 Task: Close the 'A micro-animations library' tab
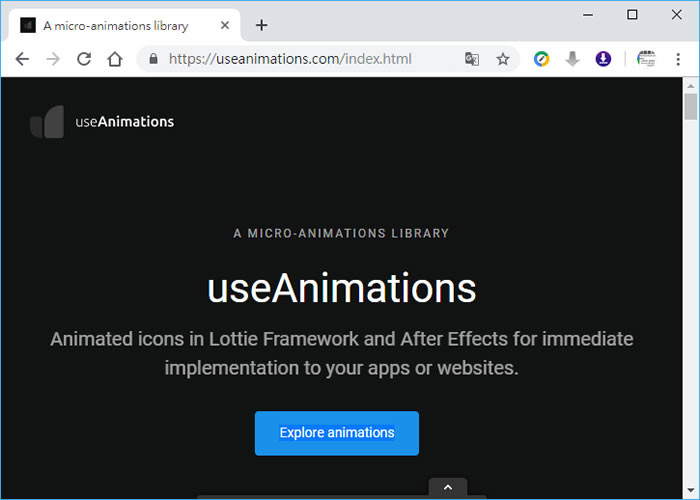click(227, 25)
